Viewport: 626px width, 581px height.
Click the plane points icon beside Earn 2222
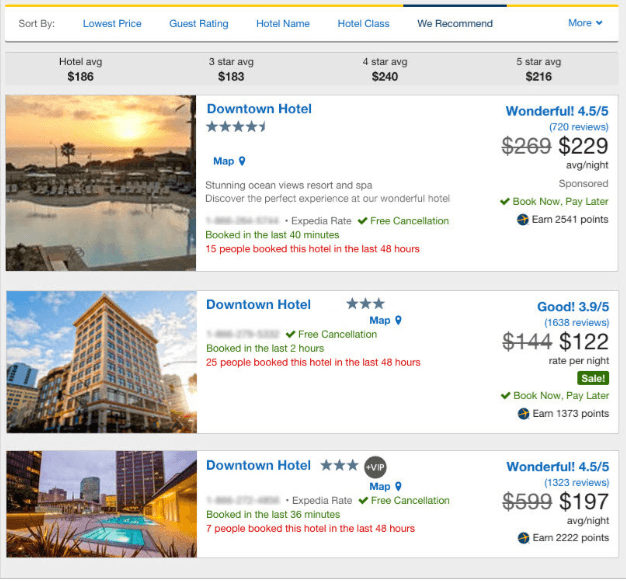click(523, 538)
